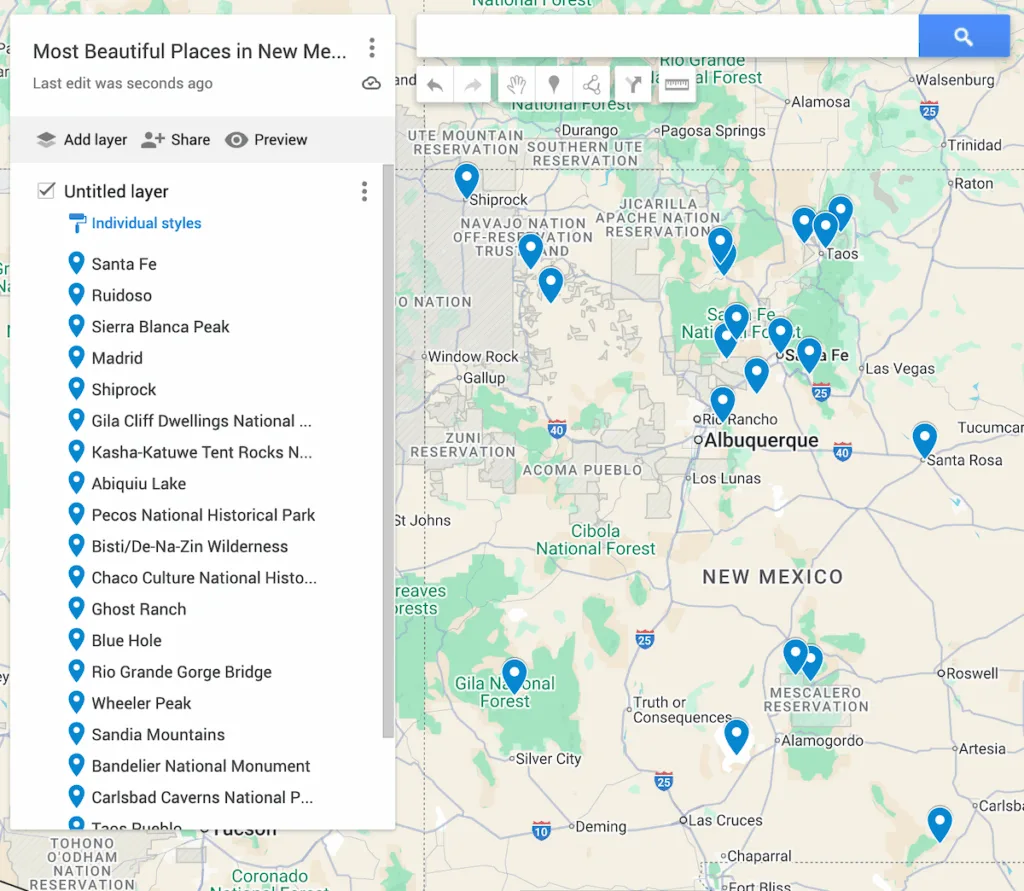Click the side panel scrollbar

(x=388, y=451)
